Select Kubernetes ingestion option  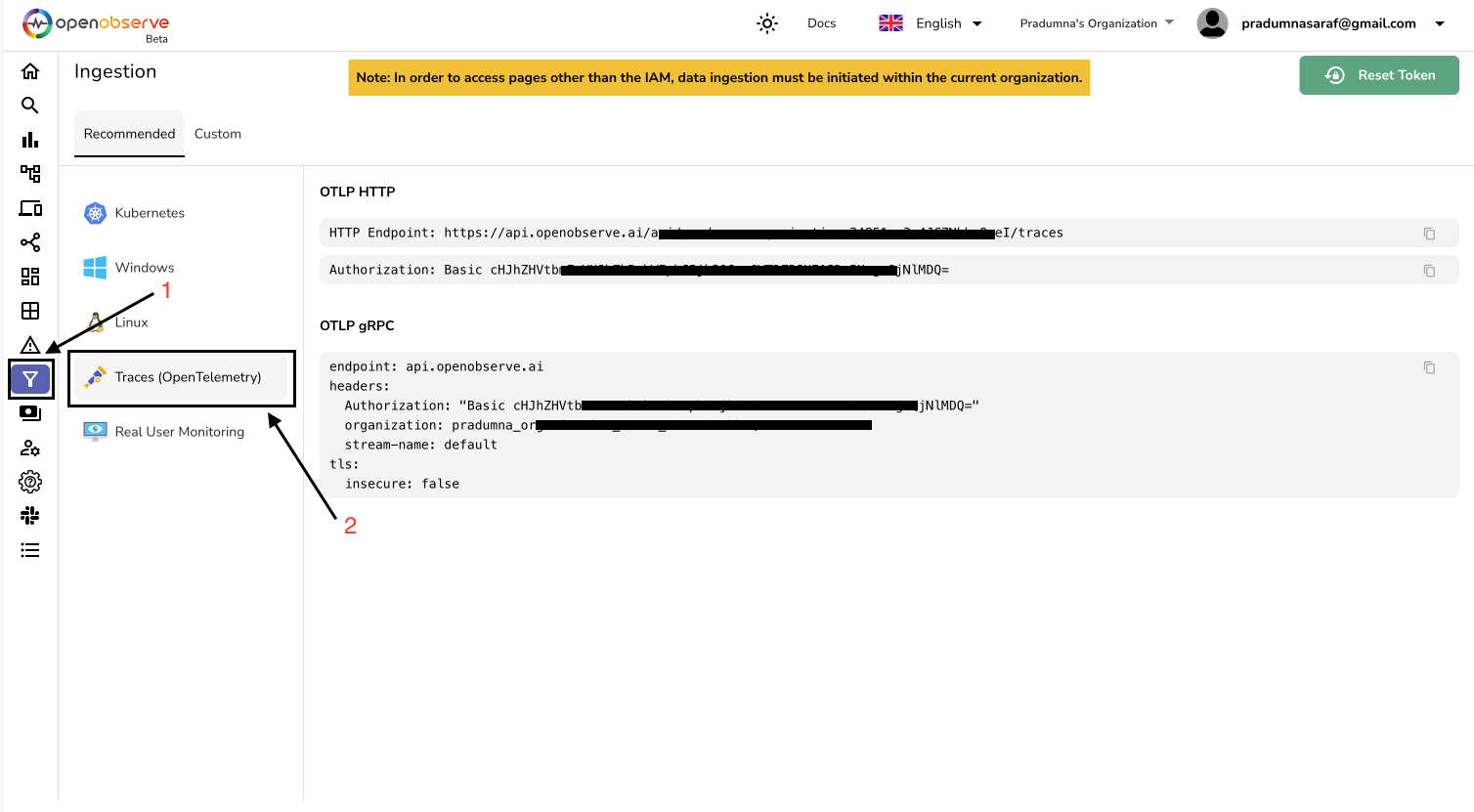point(149,213)
